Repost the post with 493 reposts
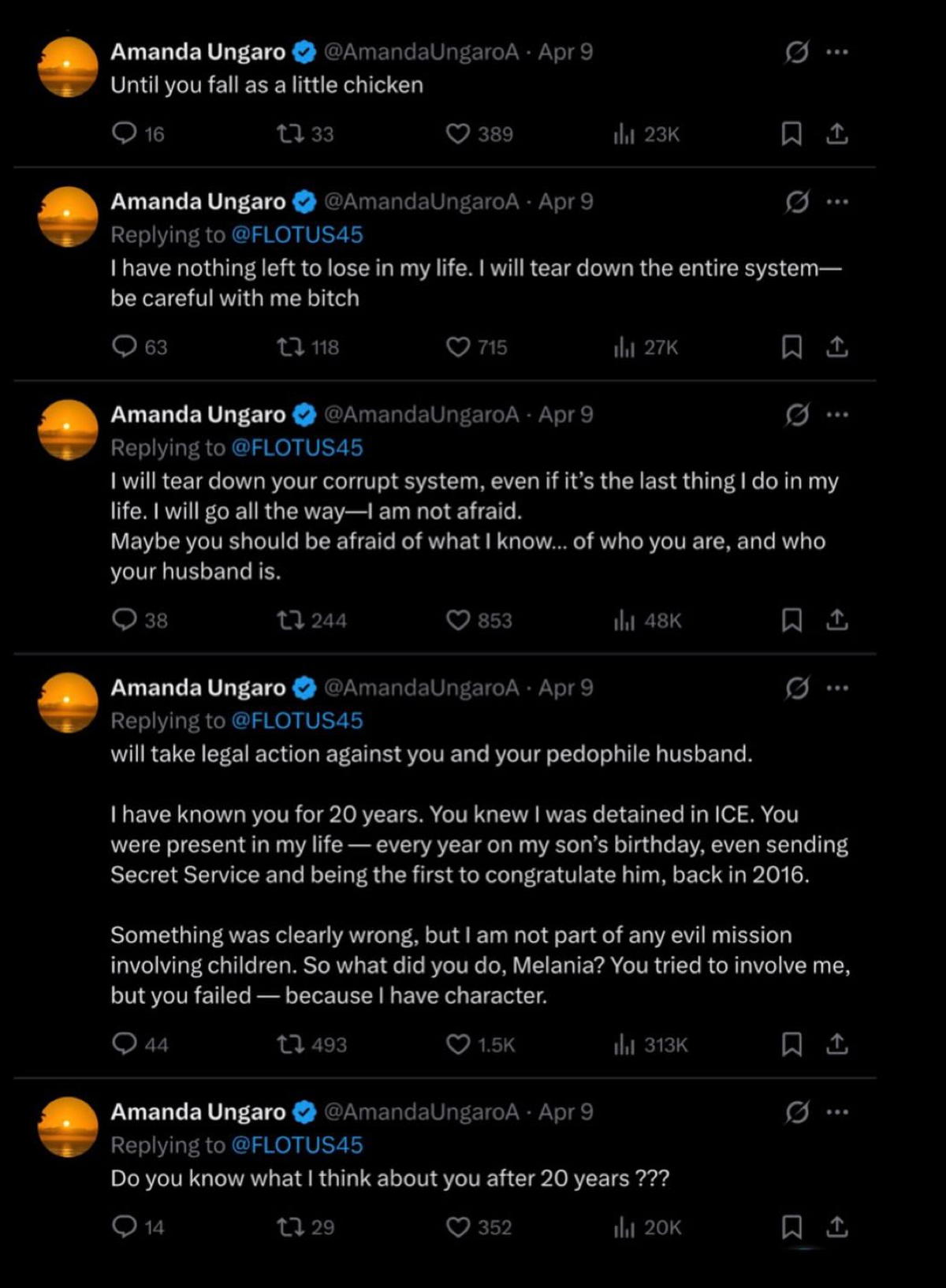The width and height of the screenshot is (946, 1288). [x=290, y=1045]
